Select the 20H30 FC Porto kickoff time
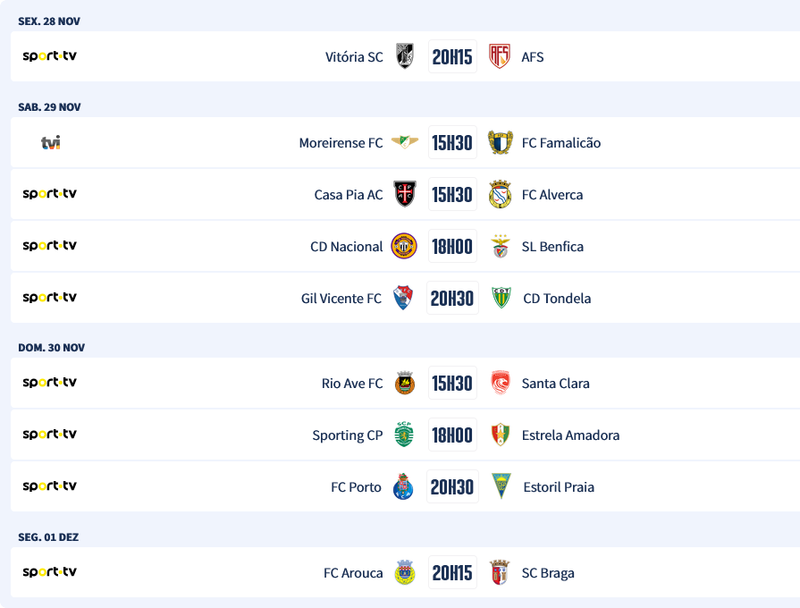 (x=452, y=487)
